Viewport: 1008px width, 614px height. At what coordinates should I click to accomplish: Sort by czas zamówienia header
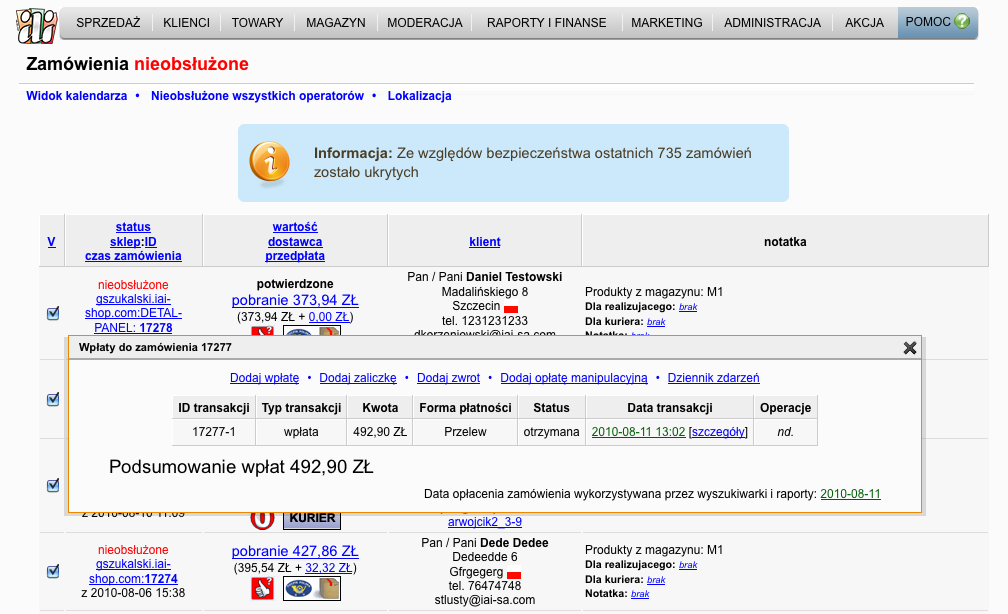tap(133, 256)
